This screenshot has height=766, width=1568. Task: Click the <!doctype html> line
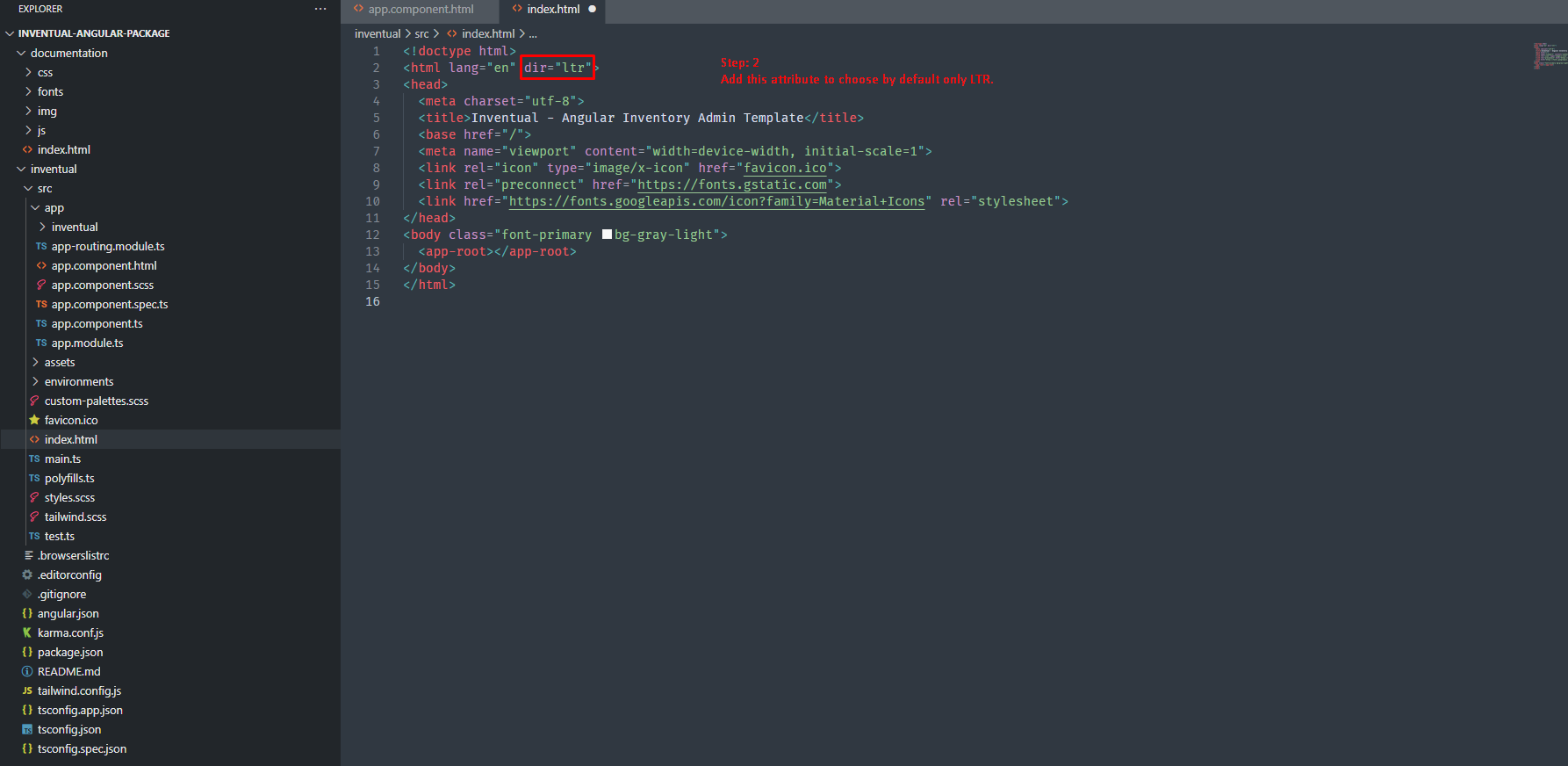click(x=460, y=51)
